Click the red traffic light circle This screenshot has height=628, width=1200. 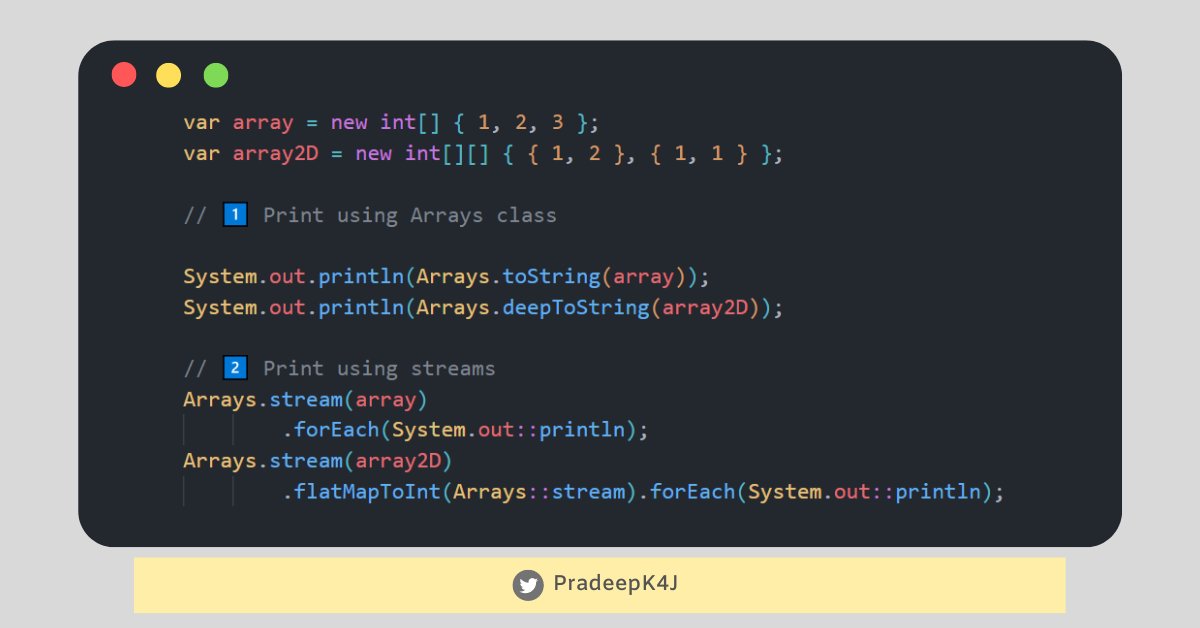tap(123, 74)
